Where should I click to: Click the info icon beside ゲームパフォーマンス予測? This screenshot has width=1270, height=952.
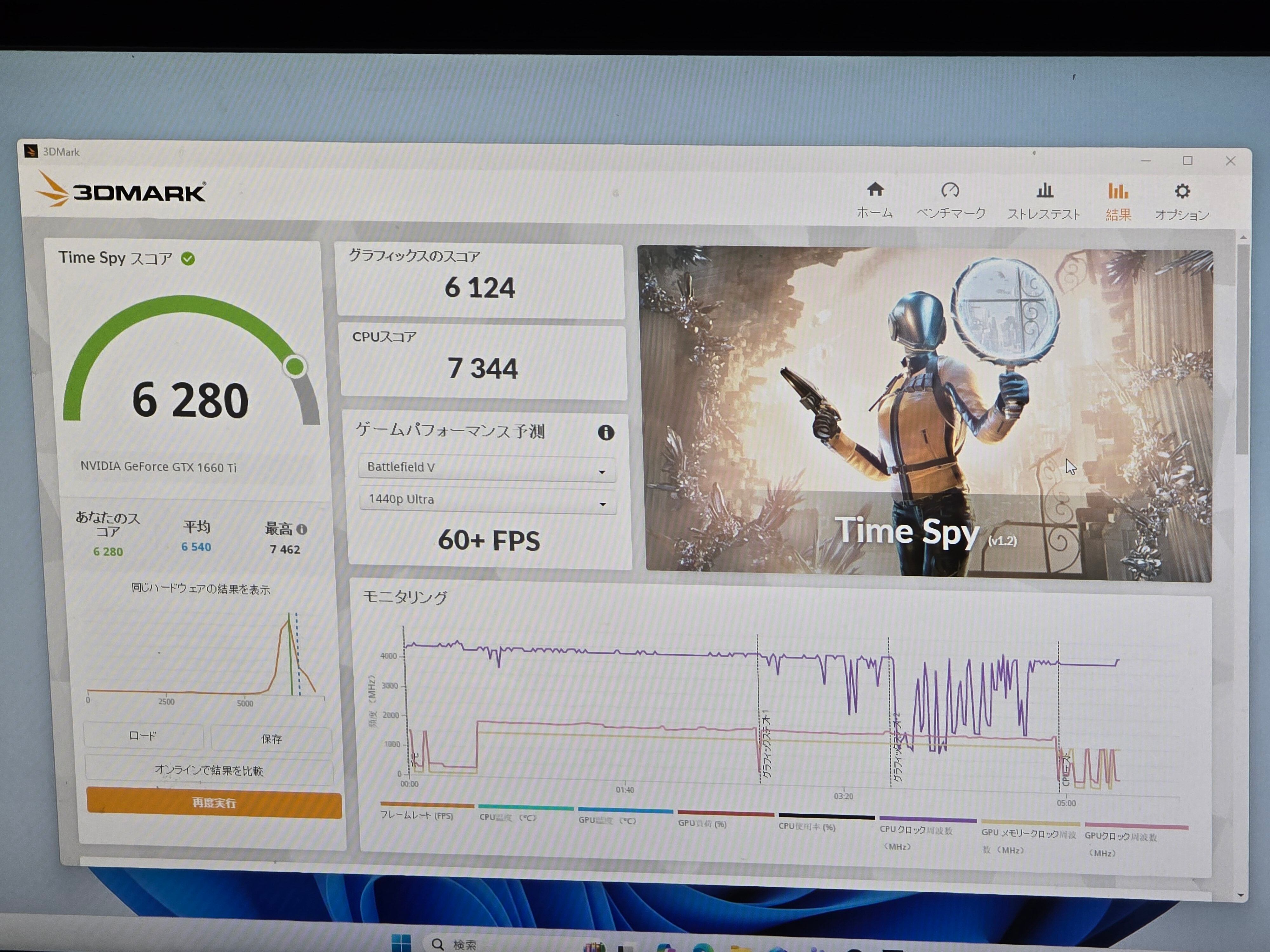[606, 433]
